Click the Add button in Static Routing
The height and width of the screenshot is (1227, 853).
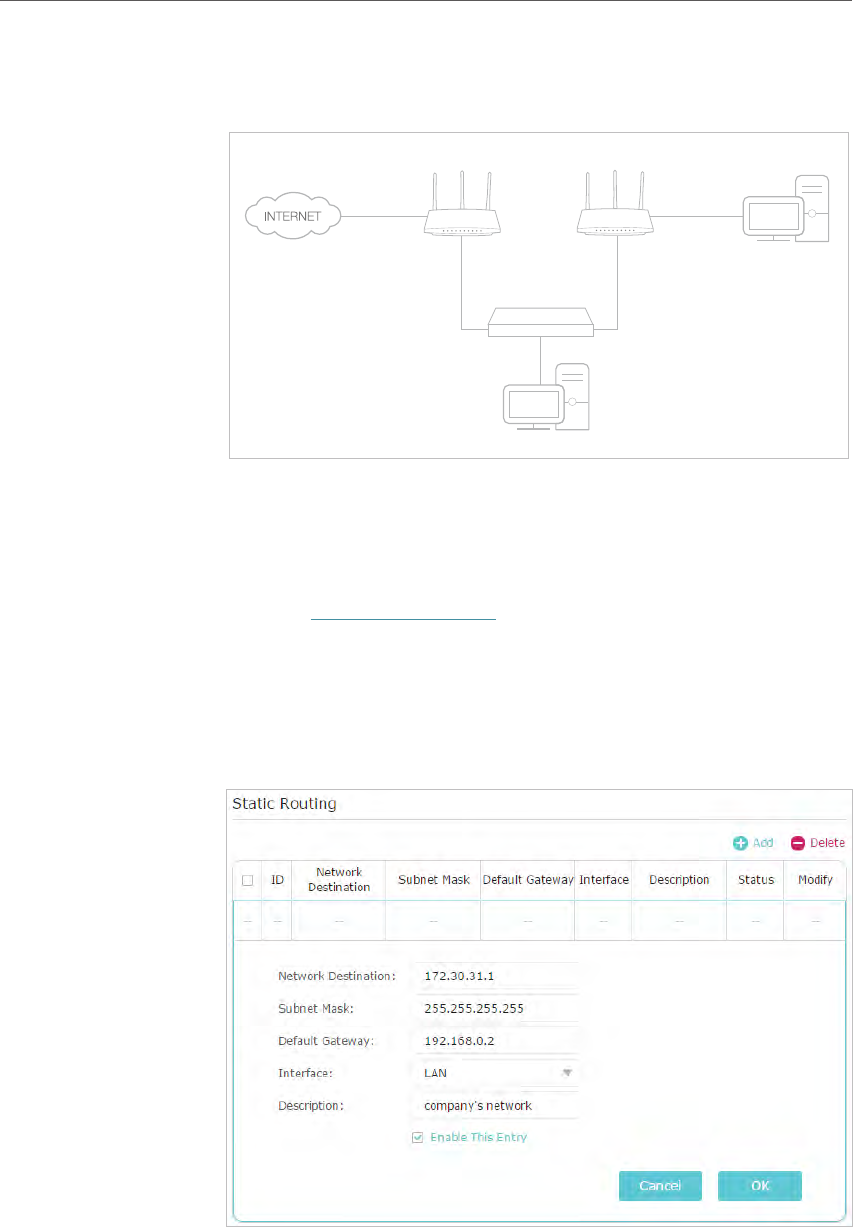pyautogui.click(x=753, y=843)
